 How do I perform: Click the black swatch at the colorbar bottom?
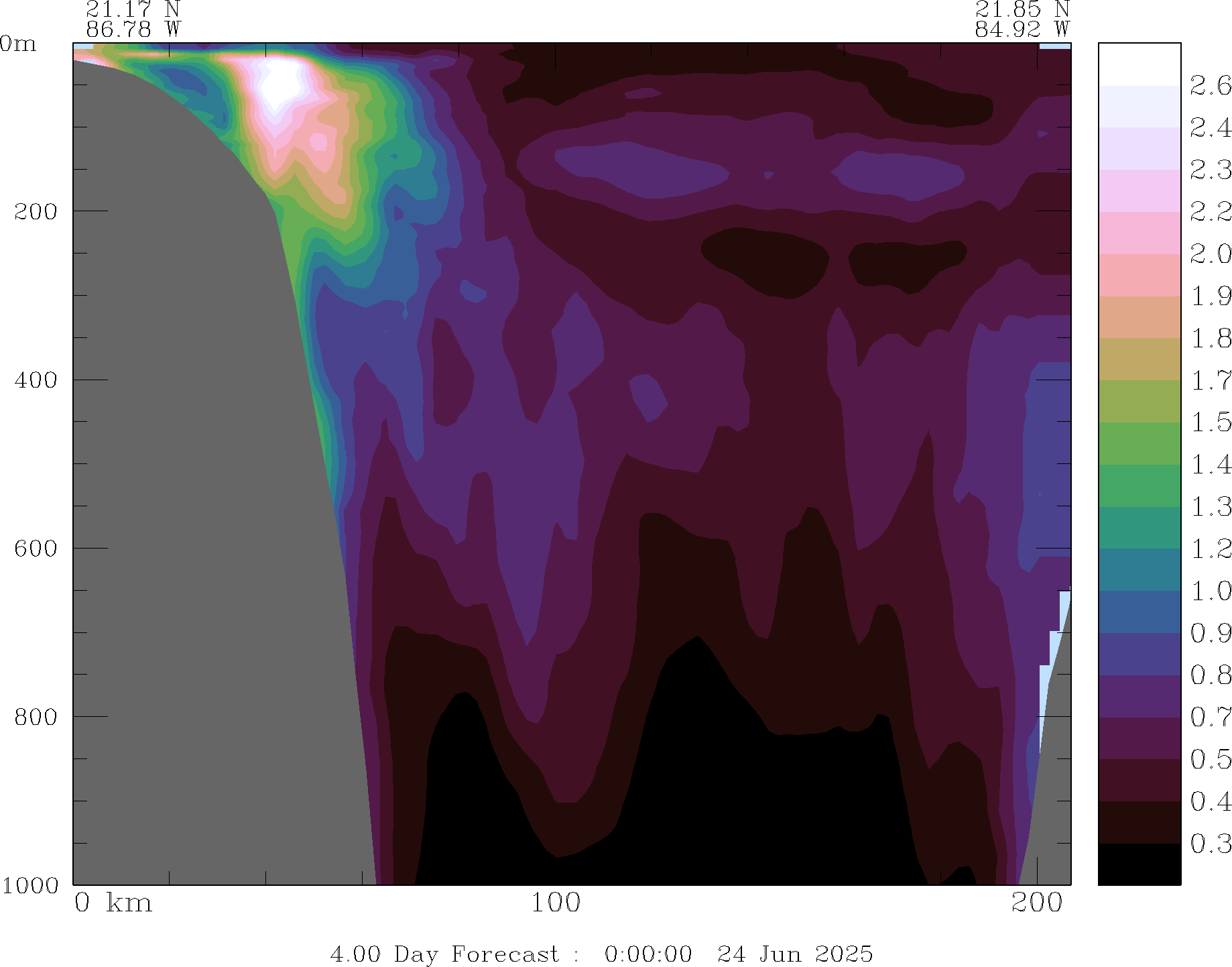[1139, 864]
